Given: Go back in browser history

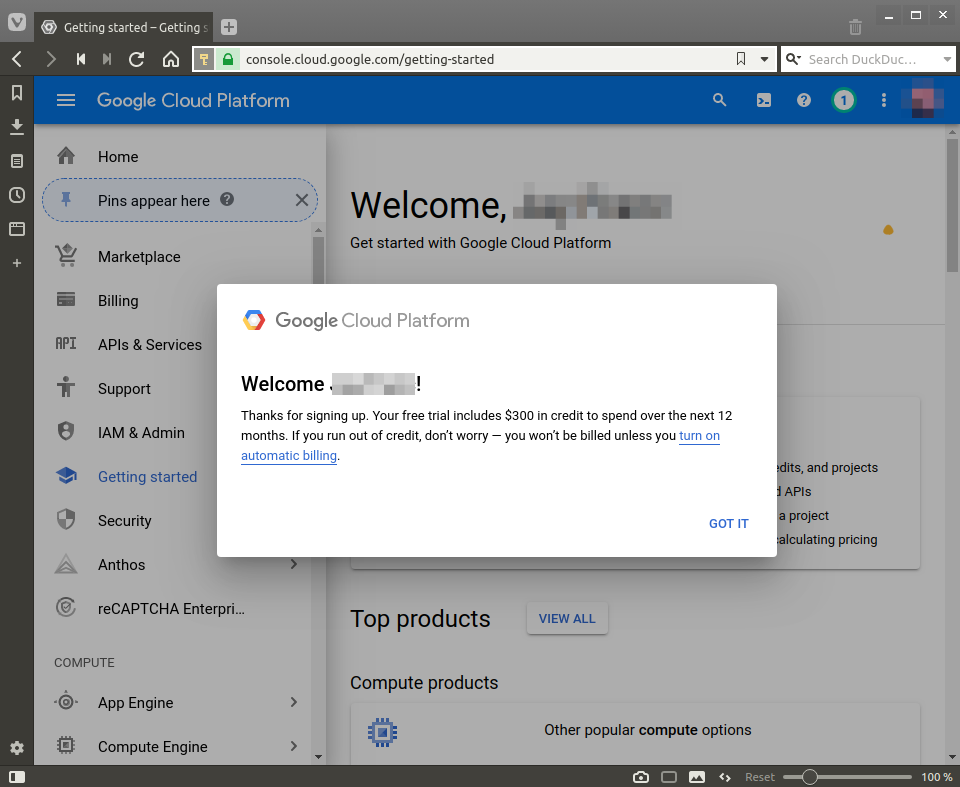Looking at the screenshot, I should tap(17, 59).
